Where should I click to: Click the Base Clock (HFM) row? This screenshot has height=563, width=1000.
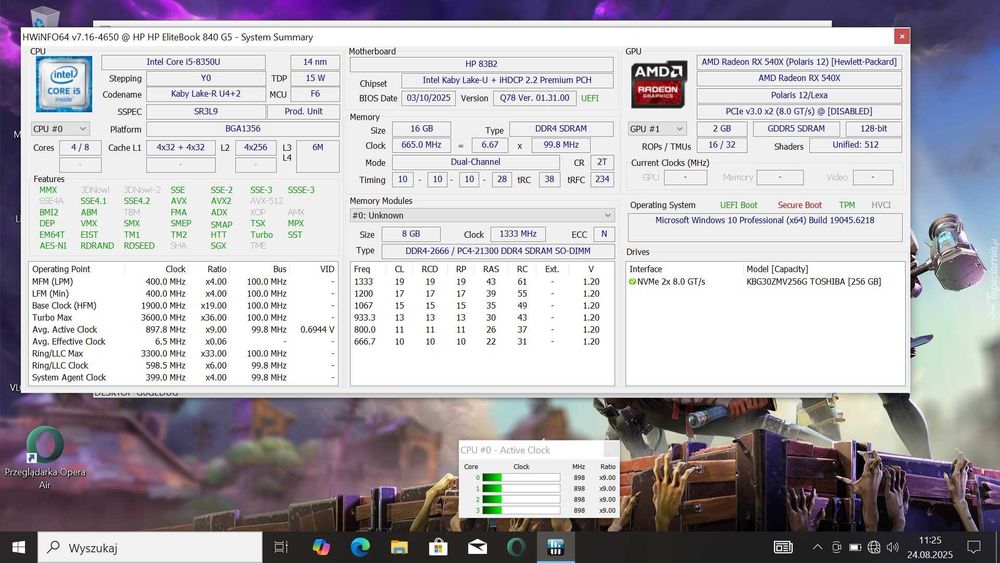pyautogui.click(x=183, y=305)
